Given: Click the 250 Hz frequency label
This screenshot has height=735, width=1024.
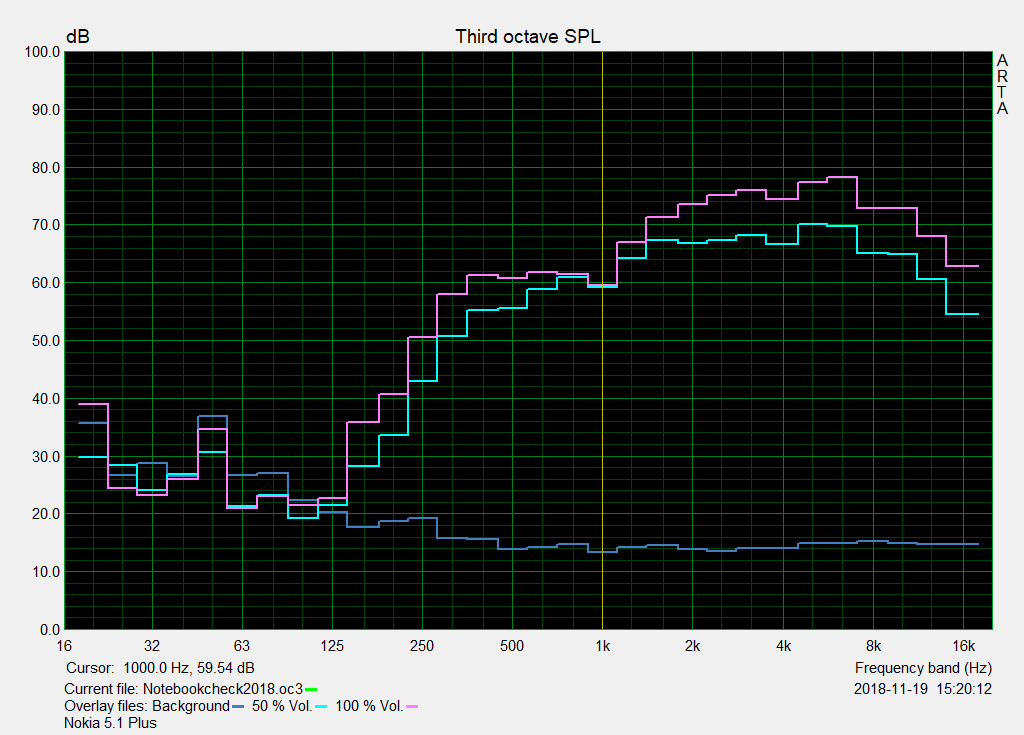Looking at the screenshot, I should click(x=422, y=646).
